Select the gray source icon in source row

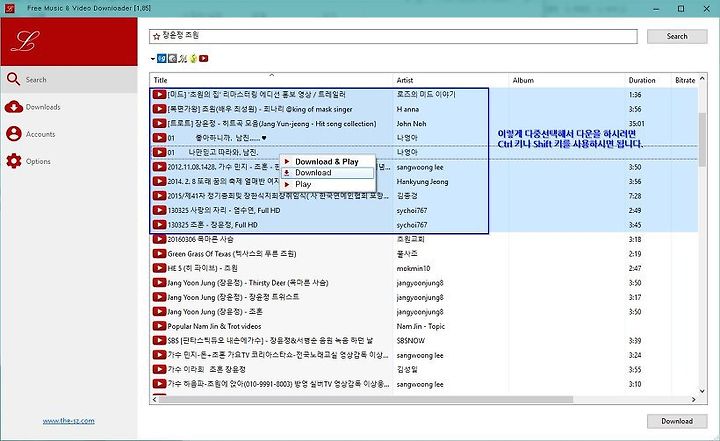point(172,58)
